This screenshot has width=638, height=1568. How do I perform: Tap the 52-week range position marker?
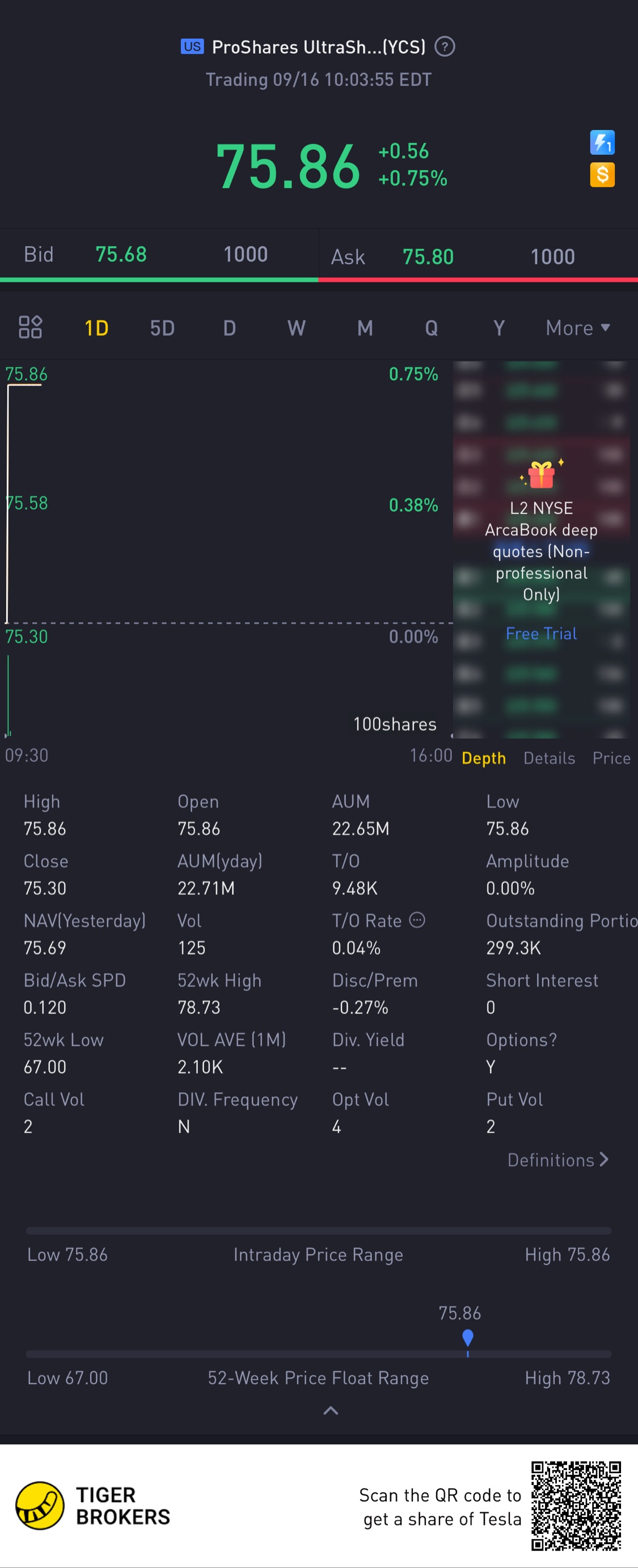[467, 1338]
